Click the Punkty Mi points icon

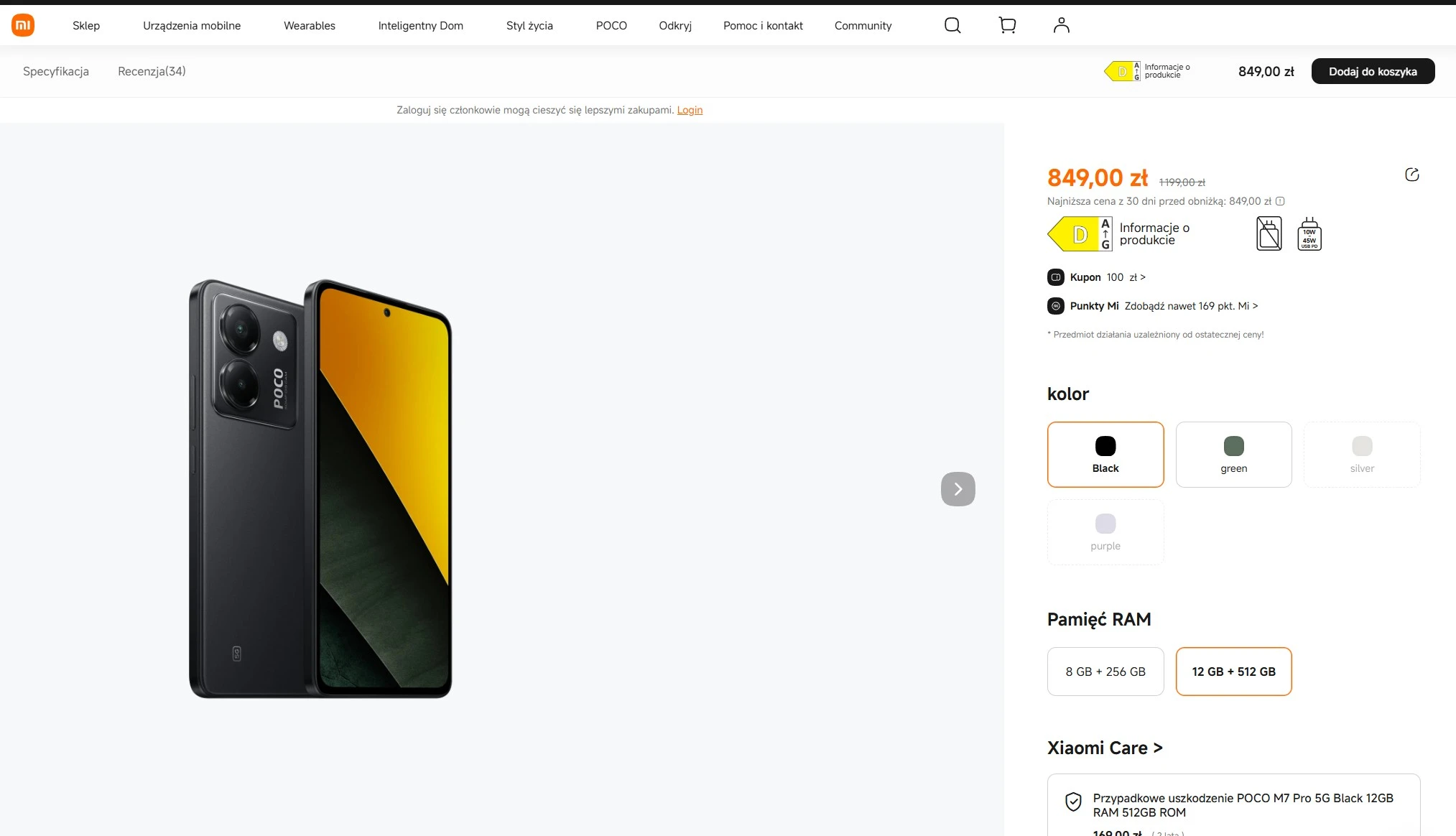click(x=1054, y=305)
